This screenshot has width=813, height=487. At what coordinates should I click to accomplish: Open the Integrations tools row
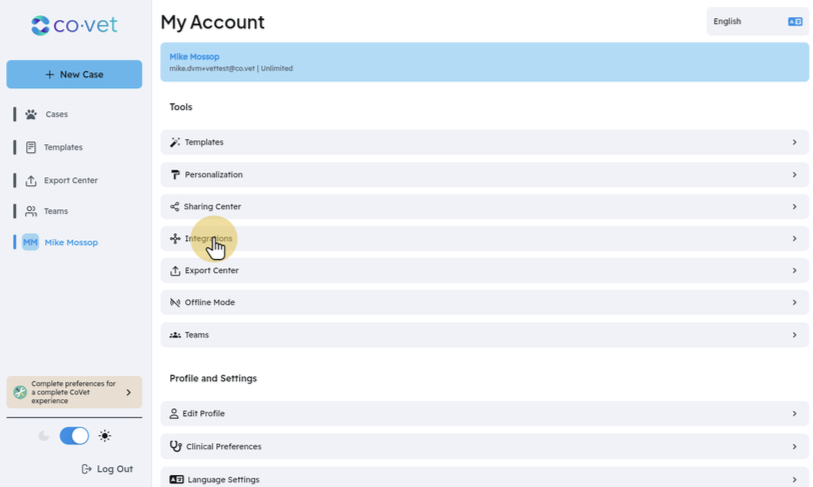point(484,239)
